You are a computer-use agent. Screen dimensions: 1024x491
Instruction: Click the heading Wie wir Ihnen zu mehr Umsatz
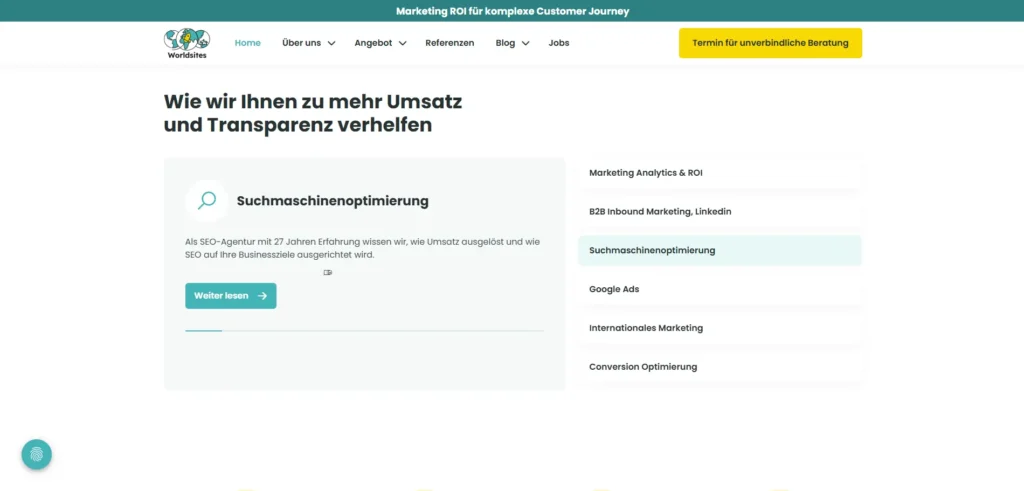point(313,113)
